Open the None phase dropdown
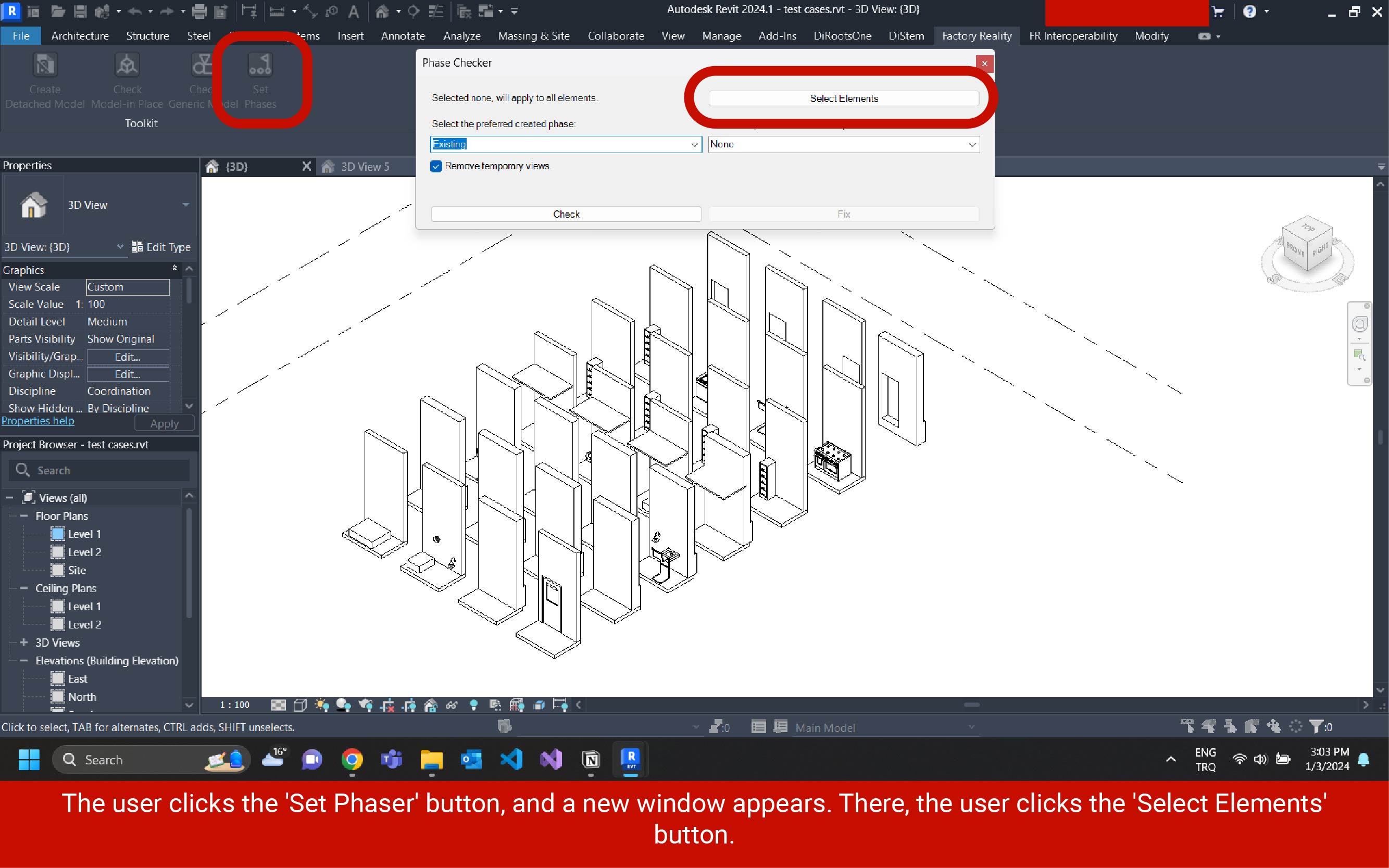 971,145
